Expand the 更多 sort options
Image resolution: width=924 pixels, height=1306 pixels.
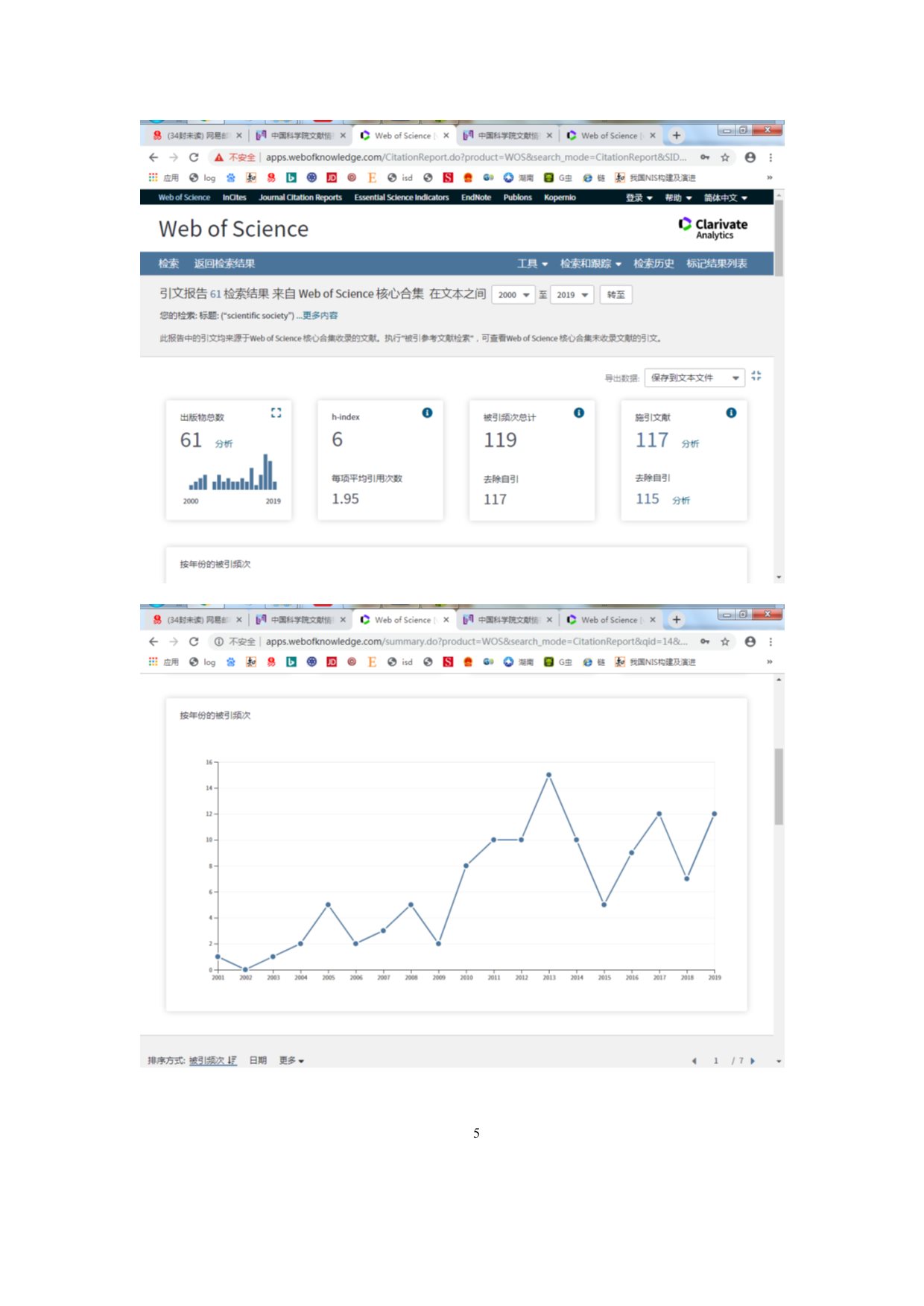291,1060
